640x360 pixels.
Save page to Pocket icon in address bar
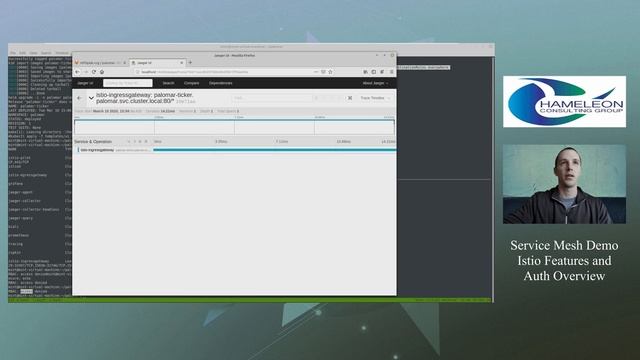[x=323, y=72]
